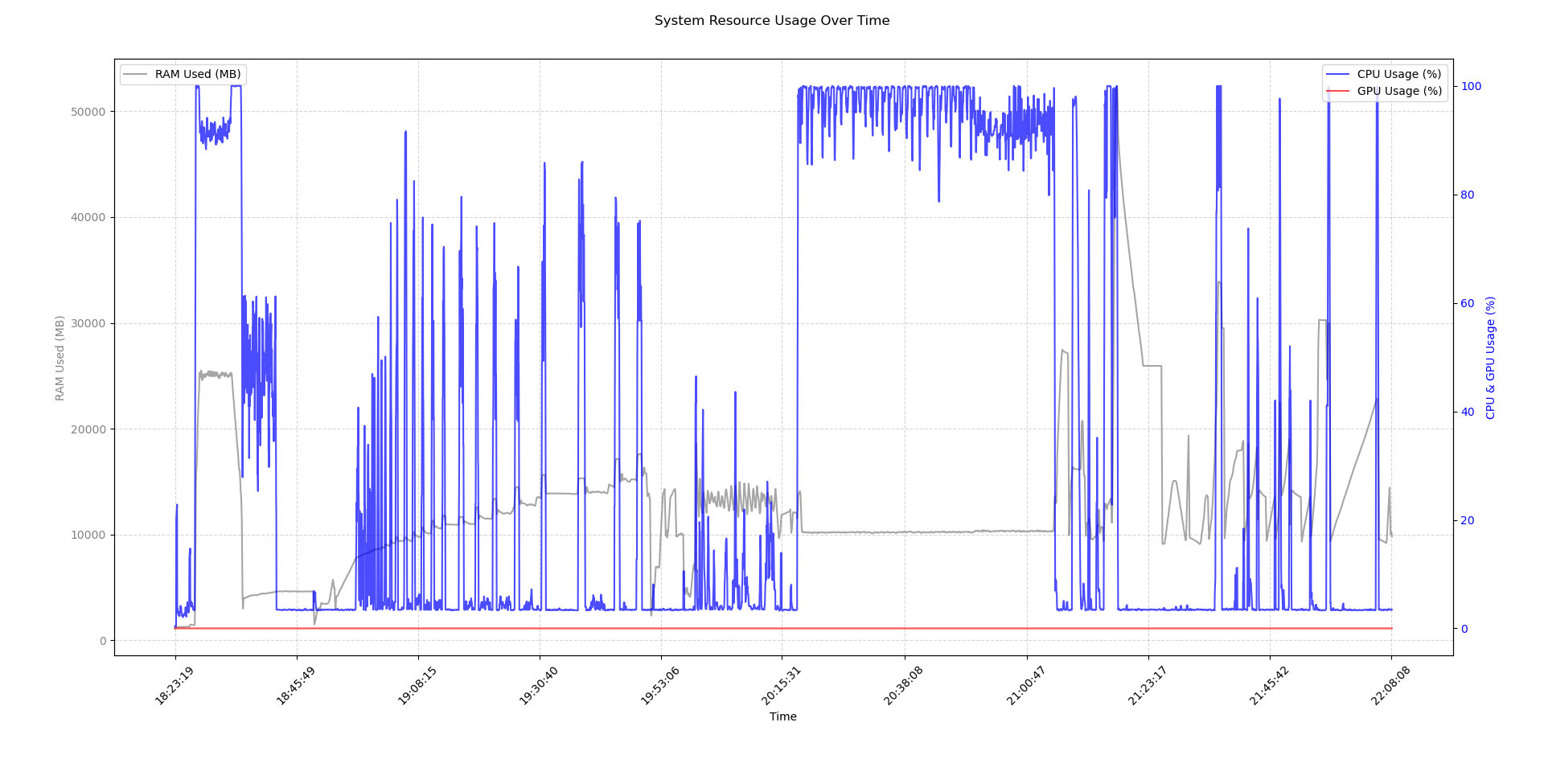The height and width of the screenshot is (784, 1544).
Task: Click the Time axis label
Action: pos(782,716)
